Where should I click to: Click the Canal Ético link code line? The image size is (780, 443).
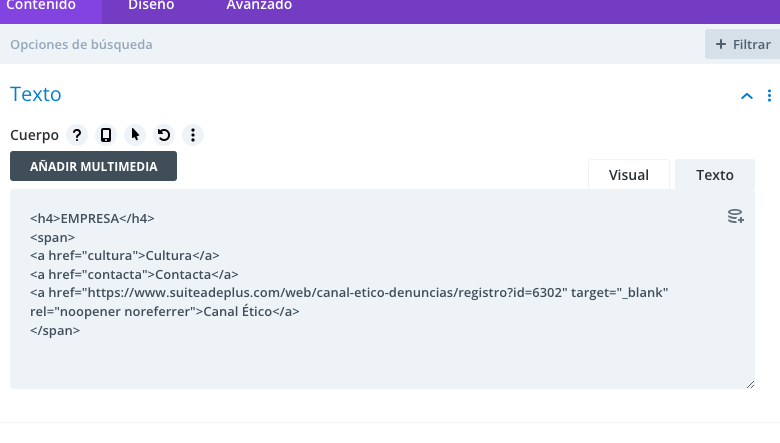(250, 311)
